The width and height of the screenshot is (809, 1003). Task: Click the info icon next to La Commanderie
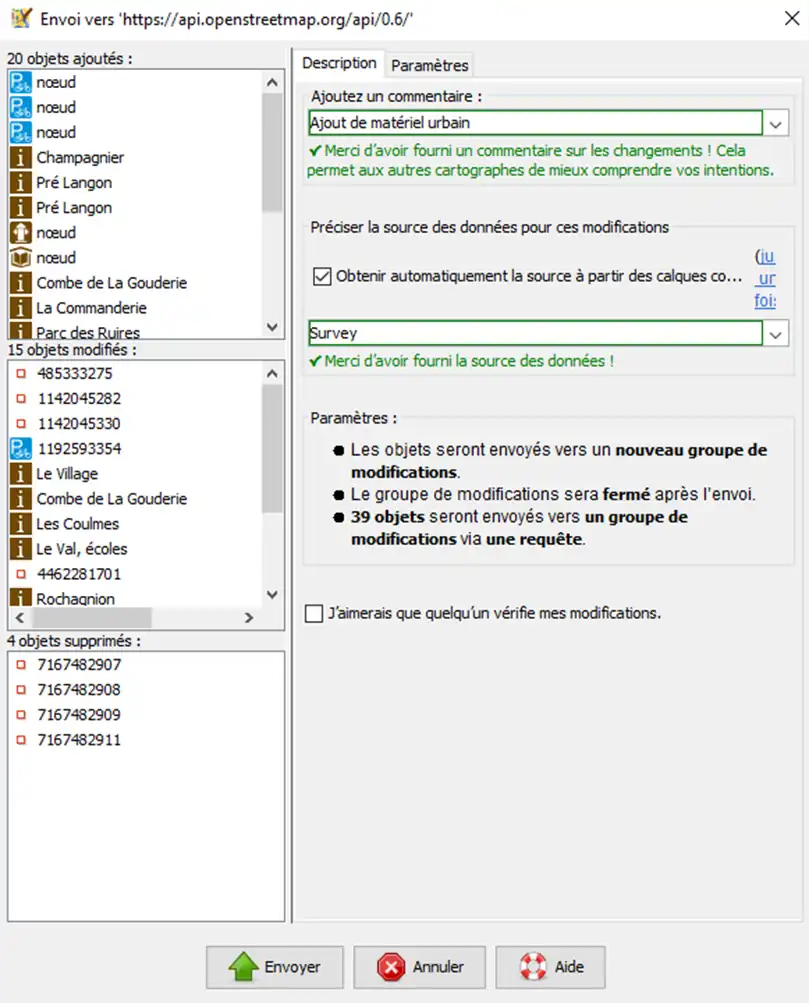point(21,308)
